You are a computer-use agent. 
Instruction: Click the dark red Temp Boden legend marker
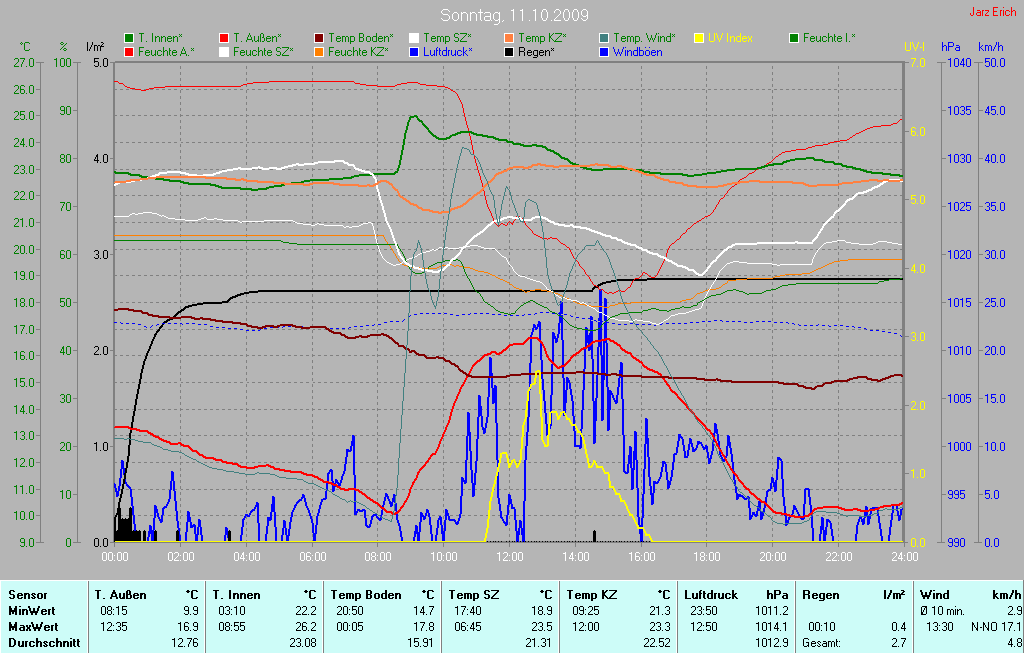319,38
